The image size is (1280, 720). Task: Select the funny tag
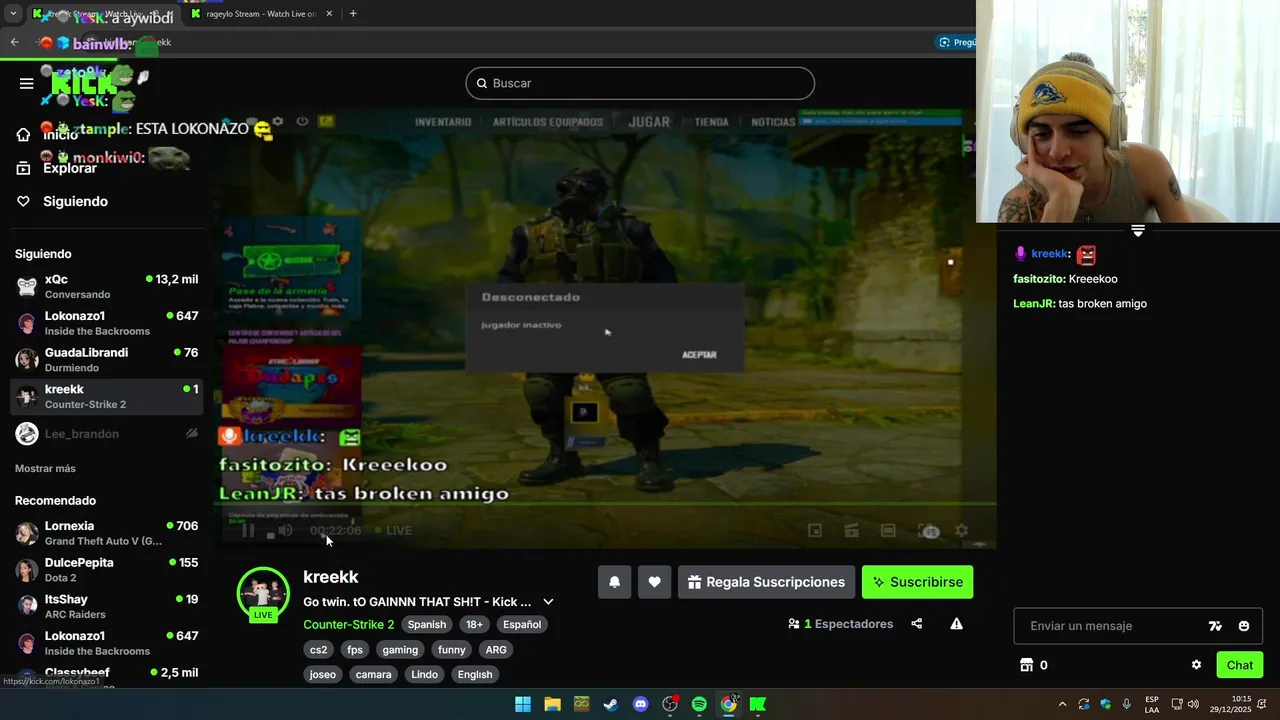pyautogui.click(x=452, y=649)
